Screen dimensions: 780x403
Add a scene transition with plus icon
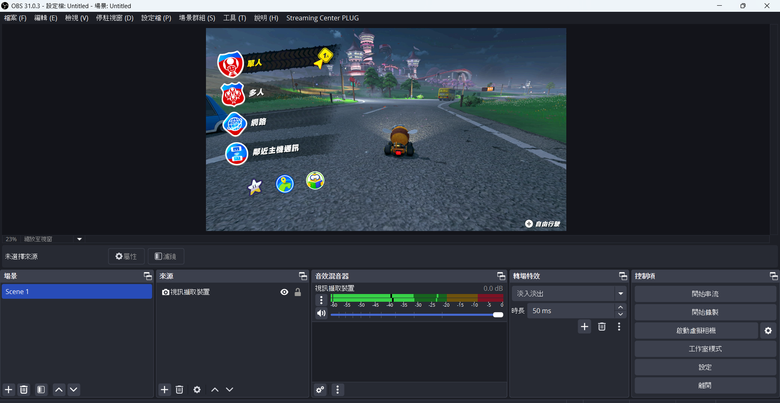pyautogui.click(x=585, y=327)
